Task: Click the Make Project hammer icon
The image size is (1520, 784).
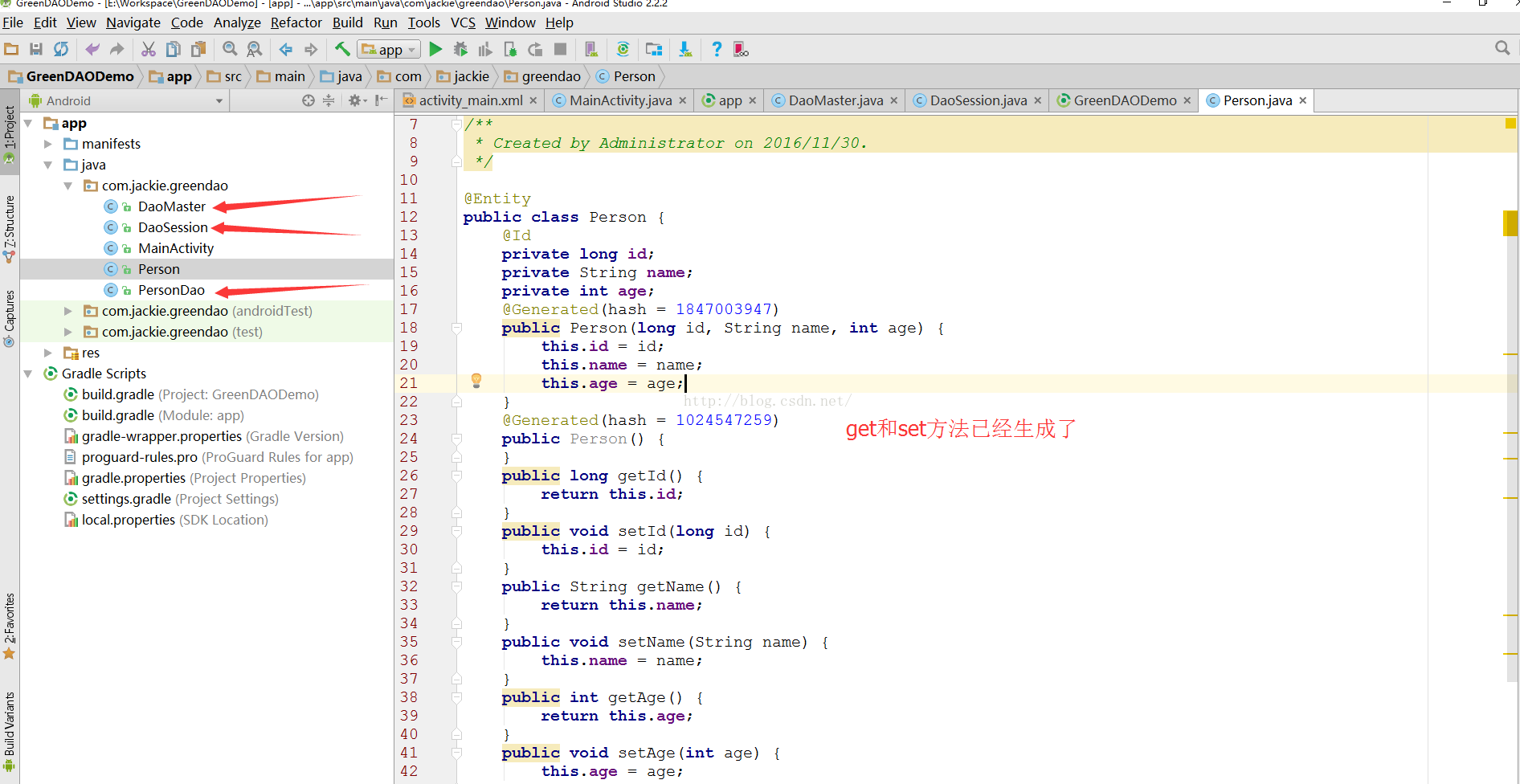Action: point(342,50)
